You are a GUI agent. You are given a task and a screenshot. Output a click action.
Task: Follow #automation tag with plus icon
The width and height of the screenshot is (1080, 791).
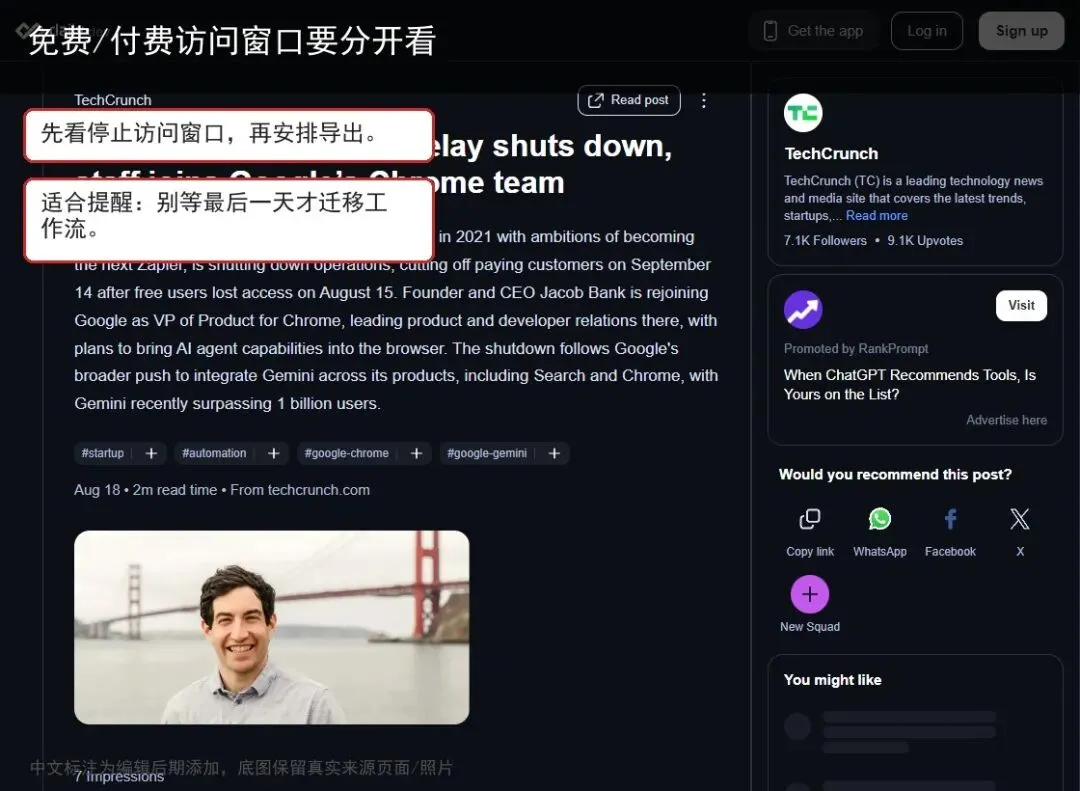coord(273,453)
